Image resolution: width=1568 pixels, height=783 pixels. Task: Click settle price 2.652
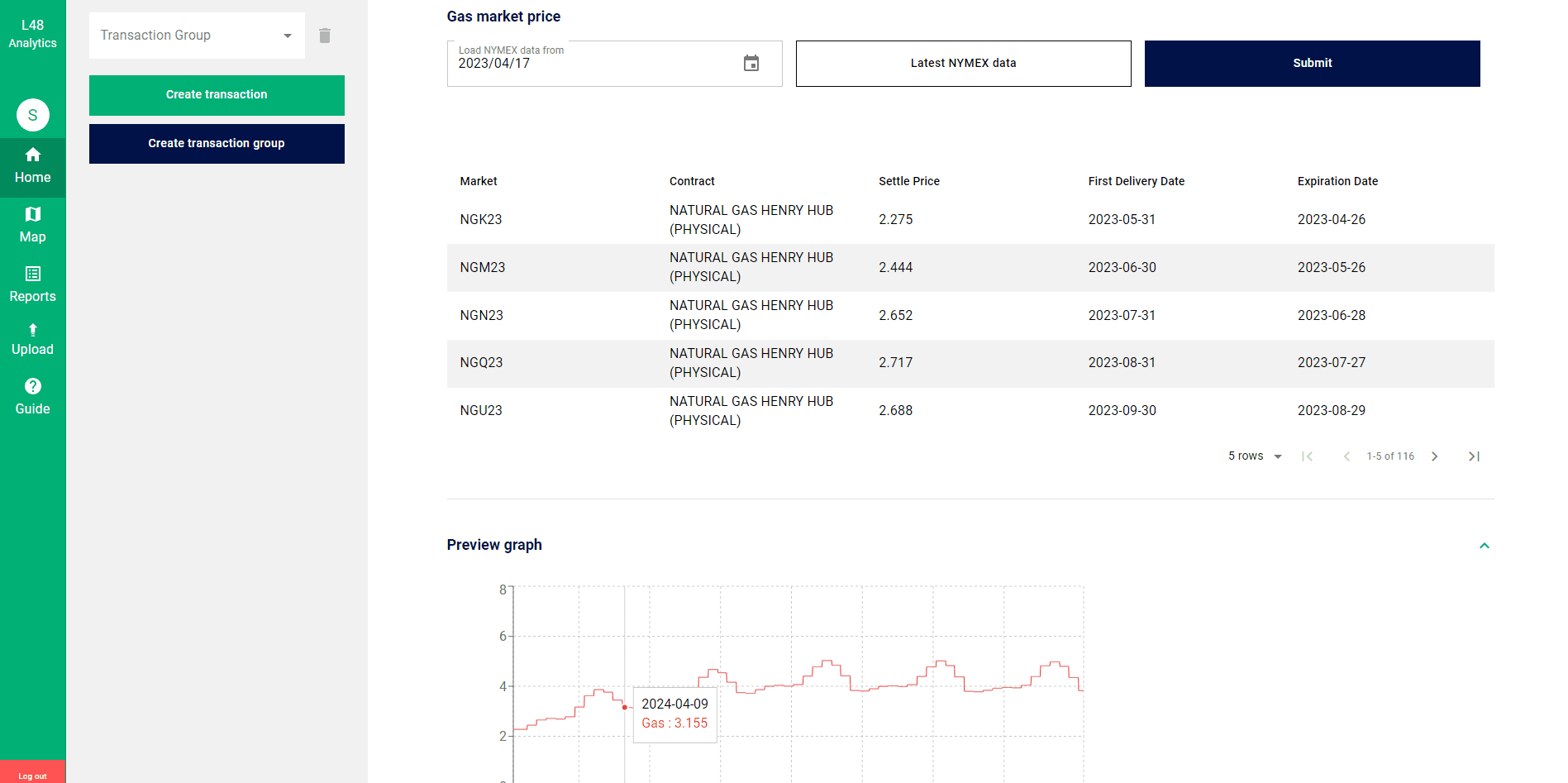[x=896, y=316]
